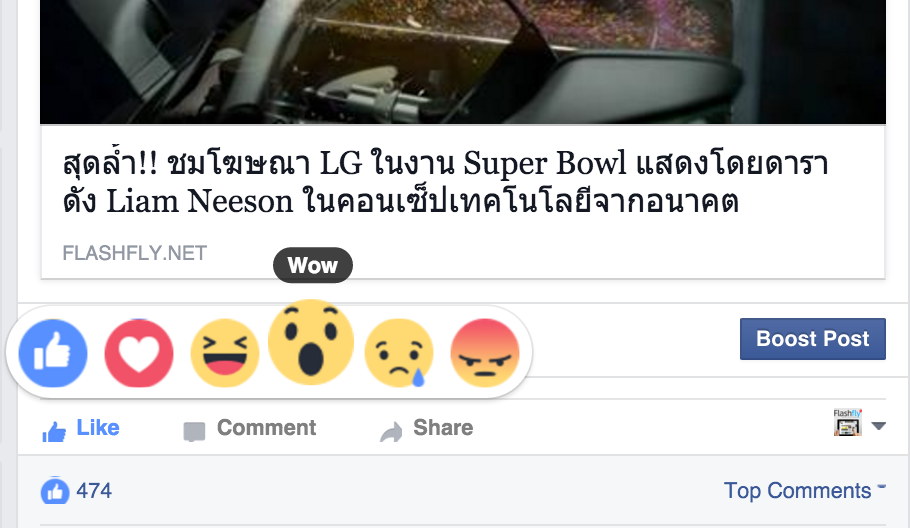Choose the crying Sad reaction emoji
910x528 pixels.
coord(399,353)
